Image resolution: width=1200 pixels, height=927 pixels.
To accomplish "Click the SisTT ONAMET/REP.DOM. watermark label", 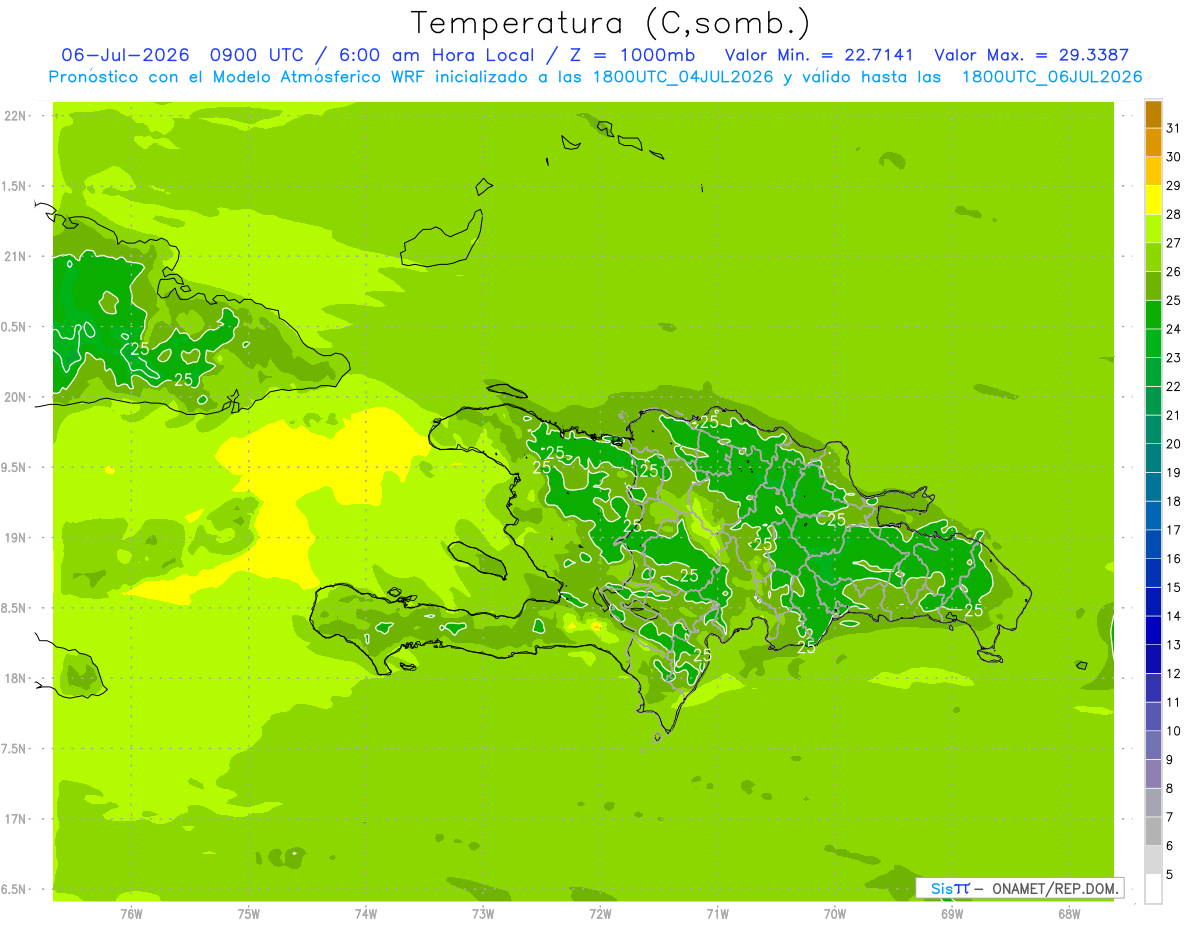I will pyautogui.click(x=1020, y=888).
